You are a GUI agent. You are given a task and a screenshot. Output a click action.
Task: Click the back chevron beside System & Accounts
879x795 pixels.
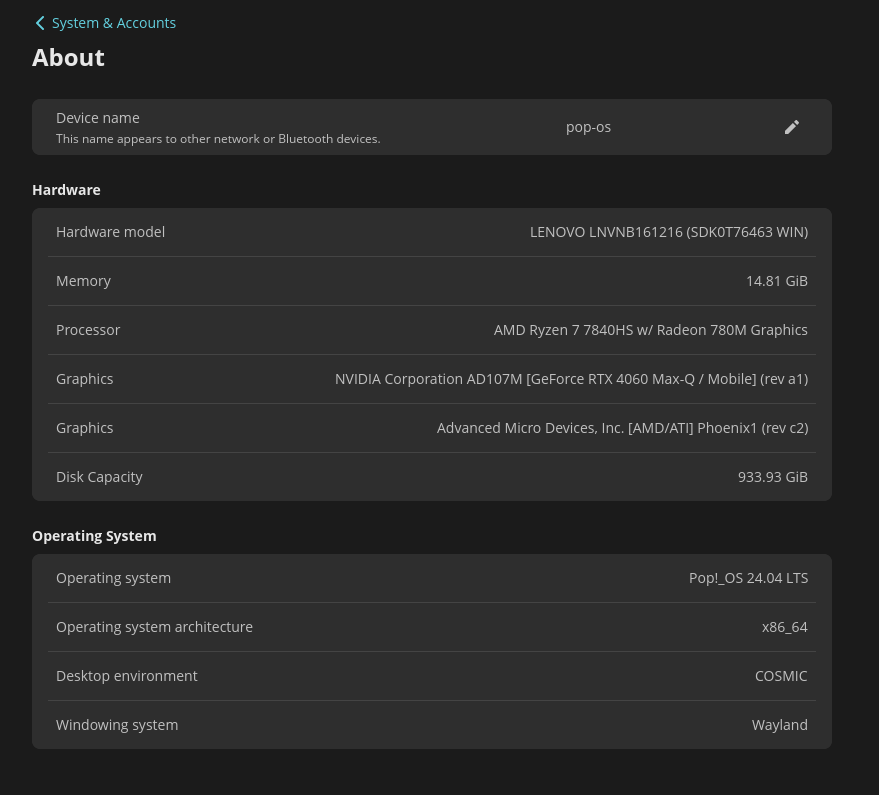click(x=40, y=23)
